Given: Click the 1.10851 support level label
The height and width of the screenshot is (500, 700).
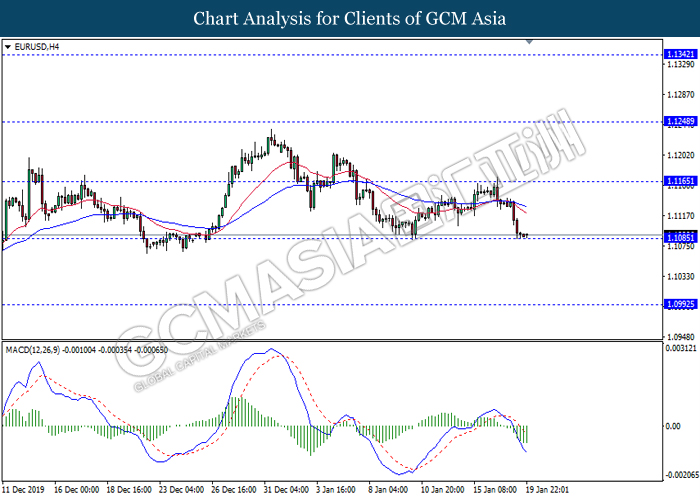Looking at the screenshot, I should [680, 238].
